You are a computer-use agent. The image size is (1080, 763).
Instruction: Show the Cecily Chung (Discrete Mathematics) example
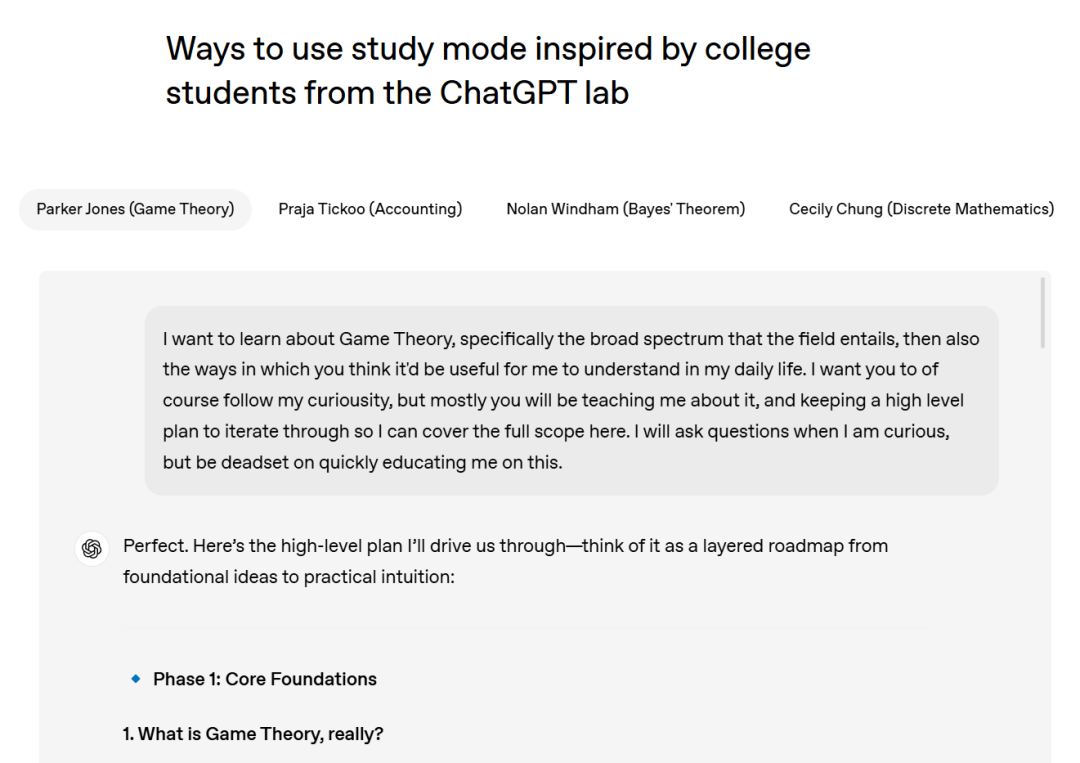click(921, 209)
